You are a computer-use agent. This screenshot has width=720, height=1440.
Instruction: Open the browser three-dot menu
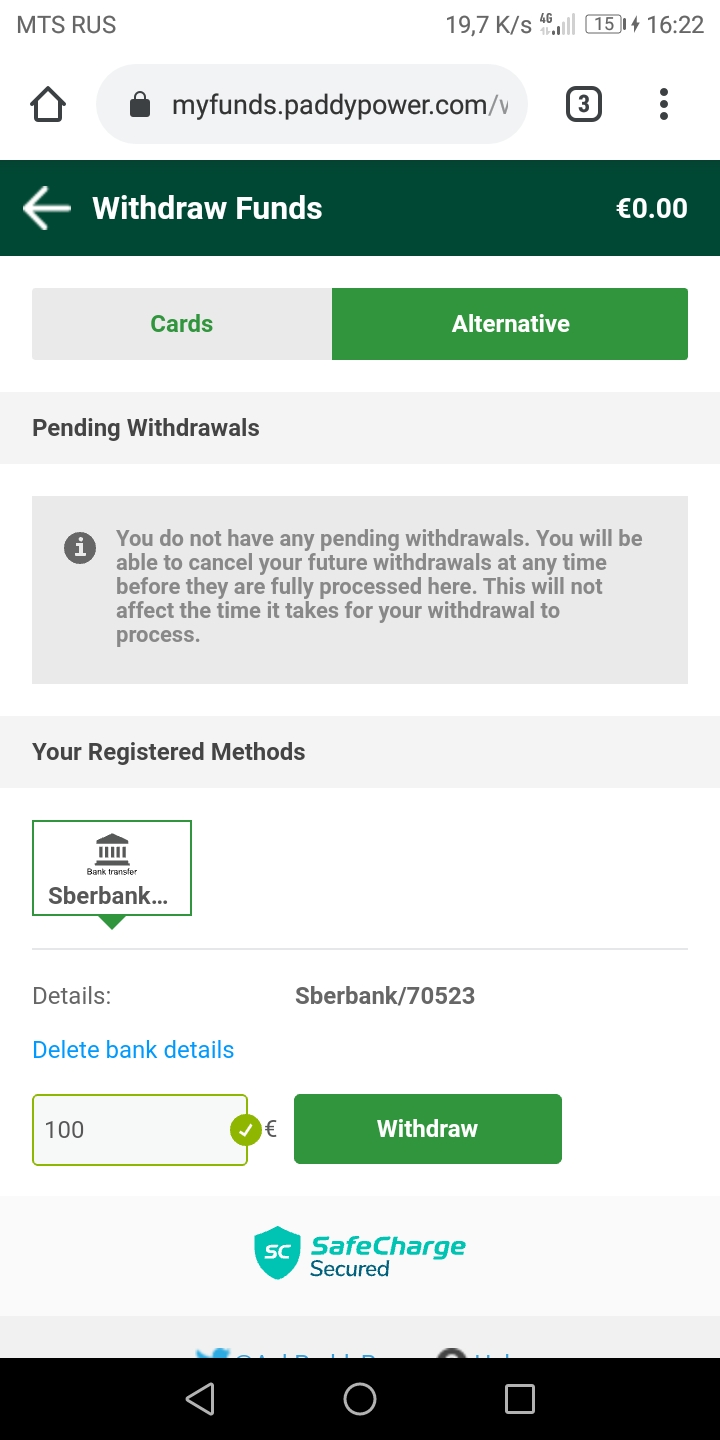[x=663, y=104]
